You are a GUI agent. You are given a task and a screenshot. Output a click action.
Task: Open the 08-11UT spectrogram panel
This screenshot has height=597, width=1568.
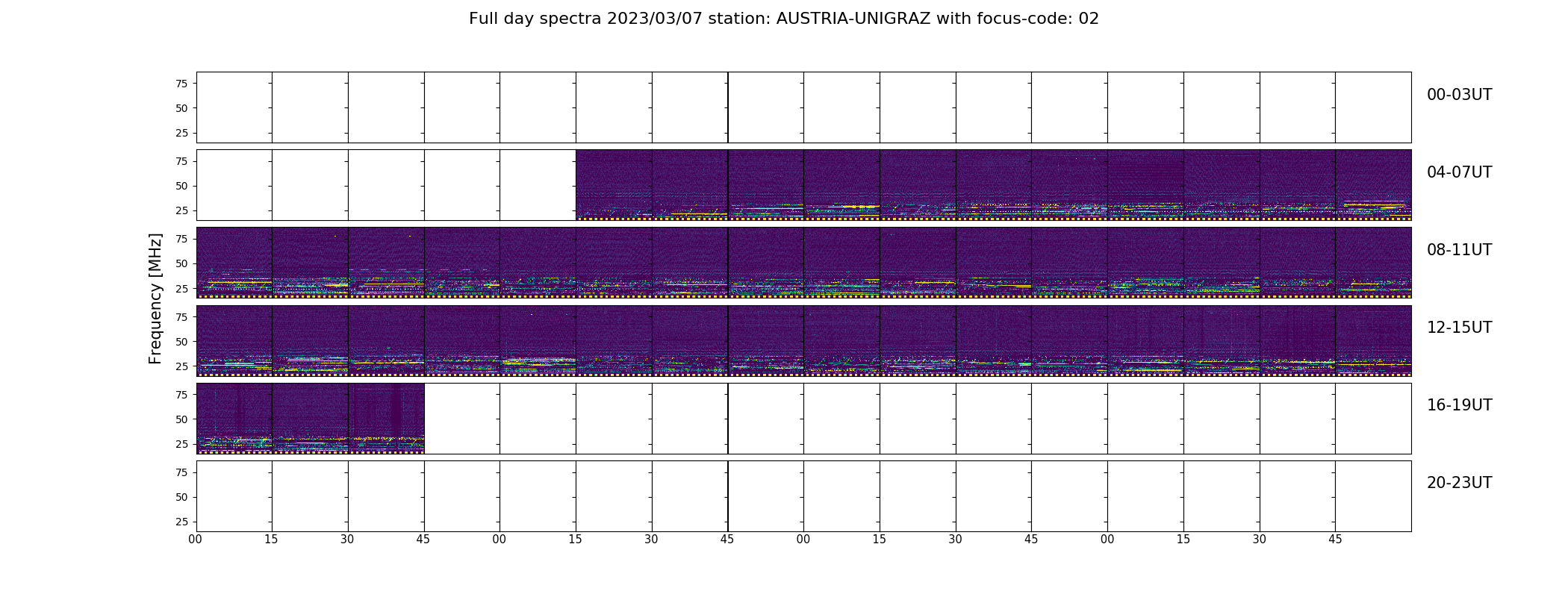[x=803, y=263]
